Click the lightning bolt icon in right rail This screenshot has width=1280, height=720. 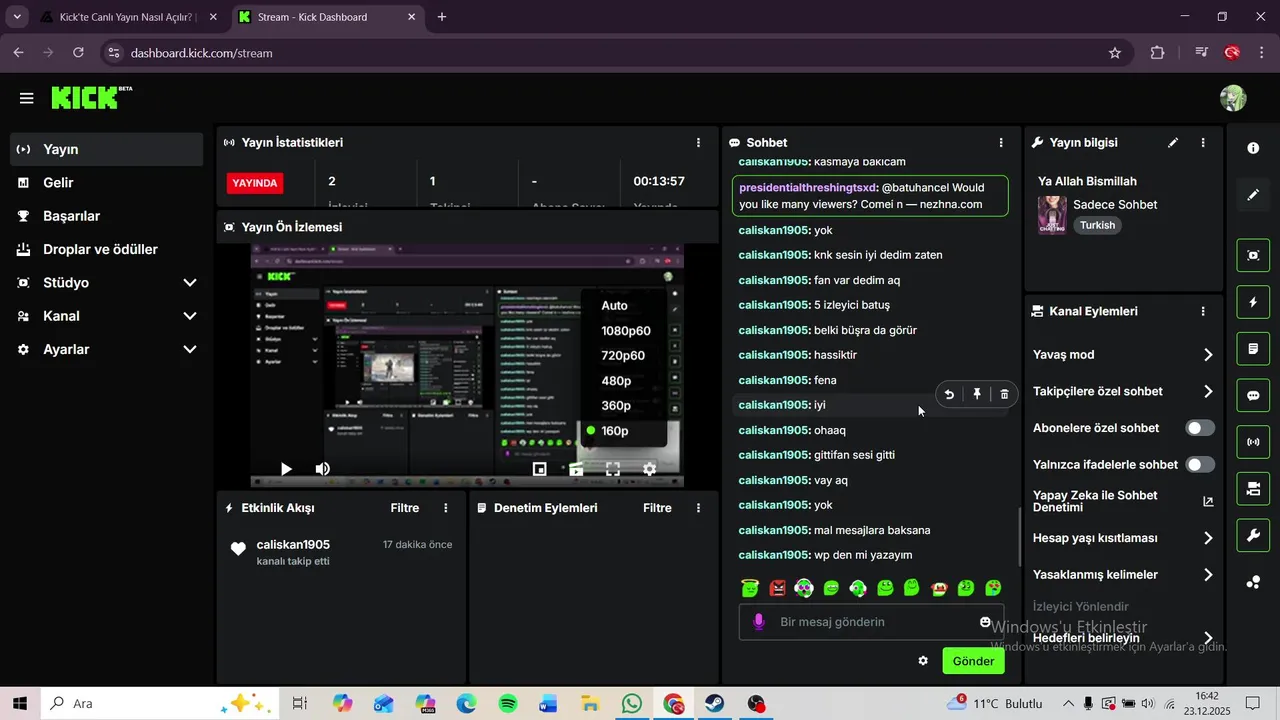(1253, 302)
